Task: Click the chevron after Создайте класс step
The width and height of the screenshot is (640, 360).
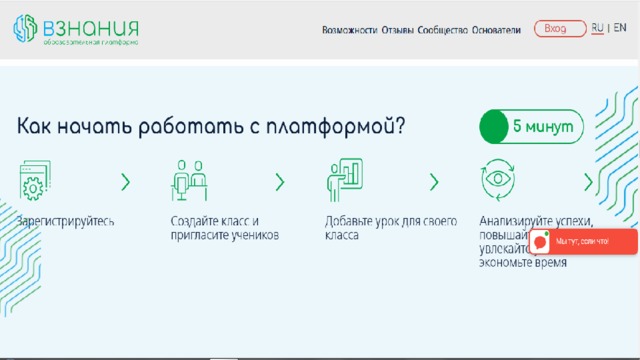Action: pyautogui.click(x=280, y=182)
